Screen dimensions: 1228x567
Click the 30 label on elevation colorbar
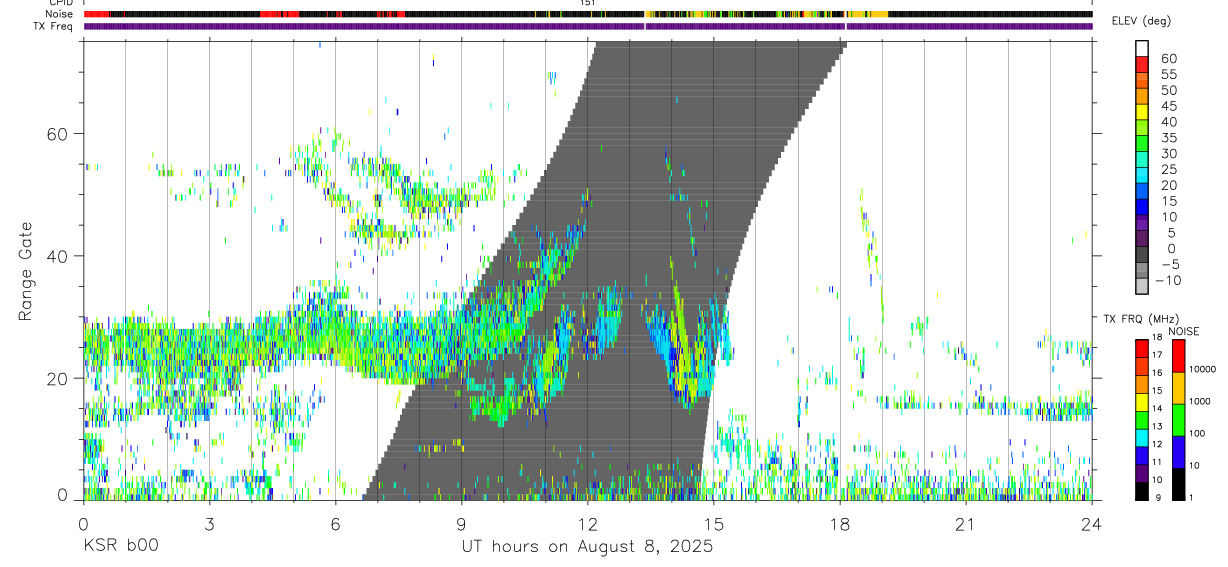click(x=1167, y=154)
